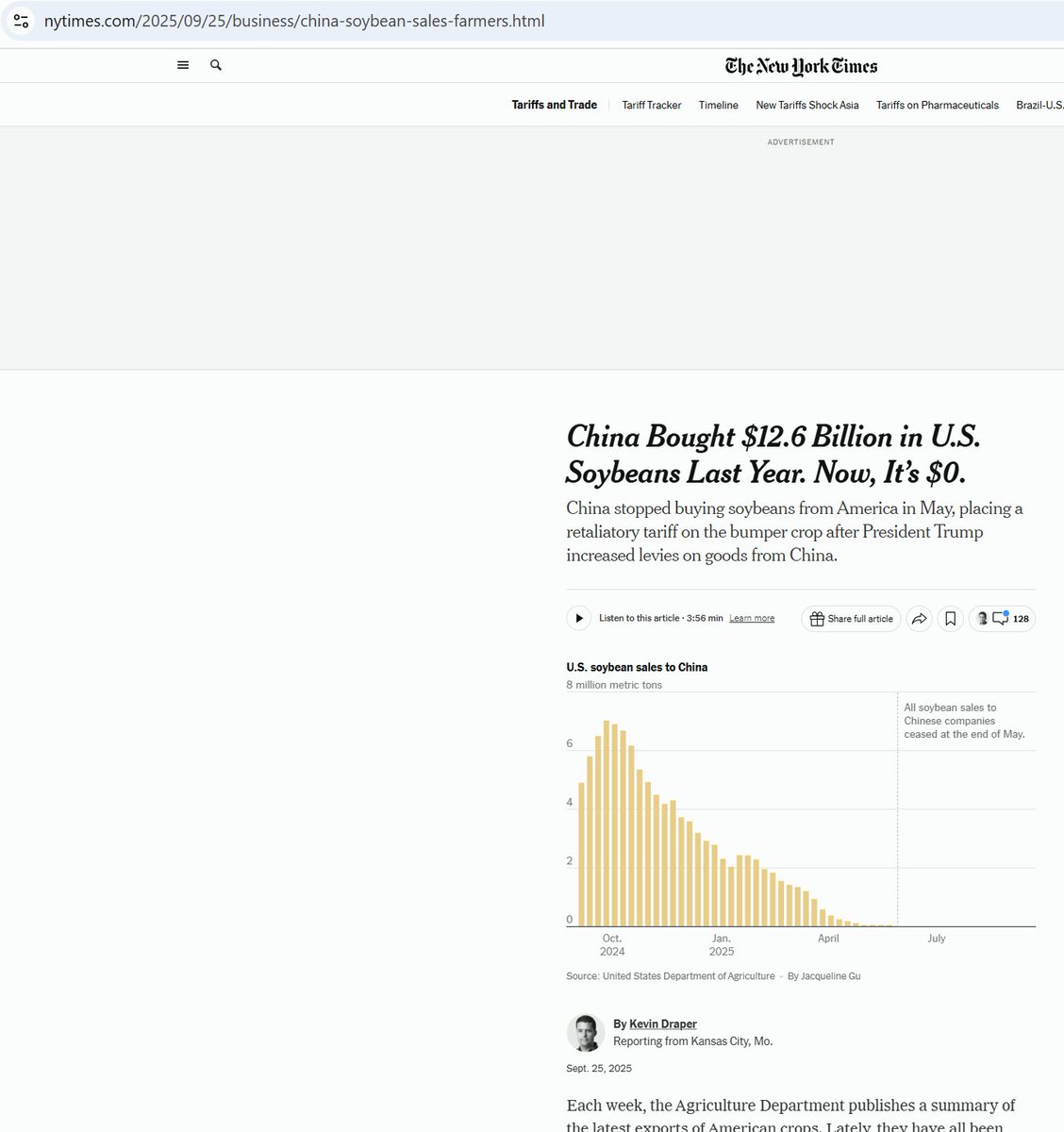Open the search magnifier icon
This screenshot has width=1064, height=1132.
(x=216, y=65)
